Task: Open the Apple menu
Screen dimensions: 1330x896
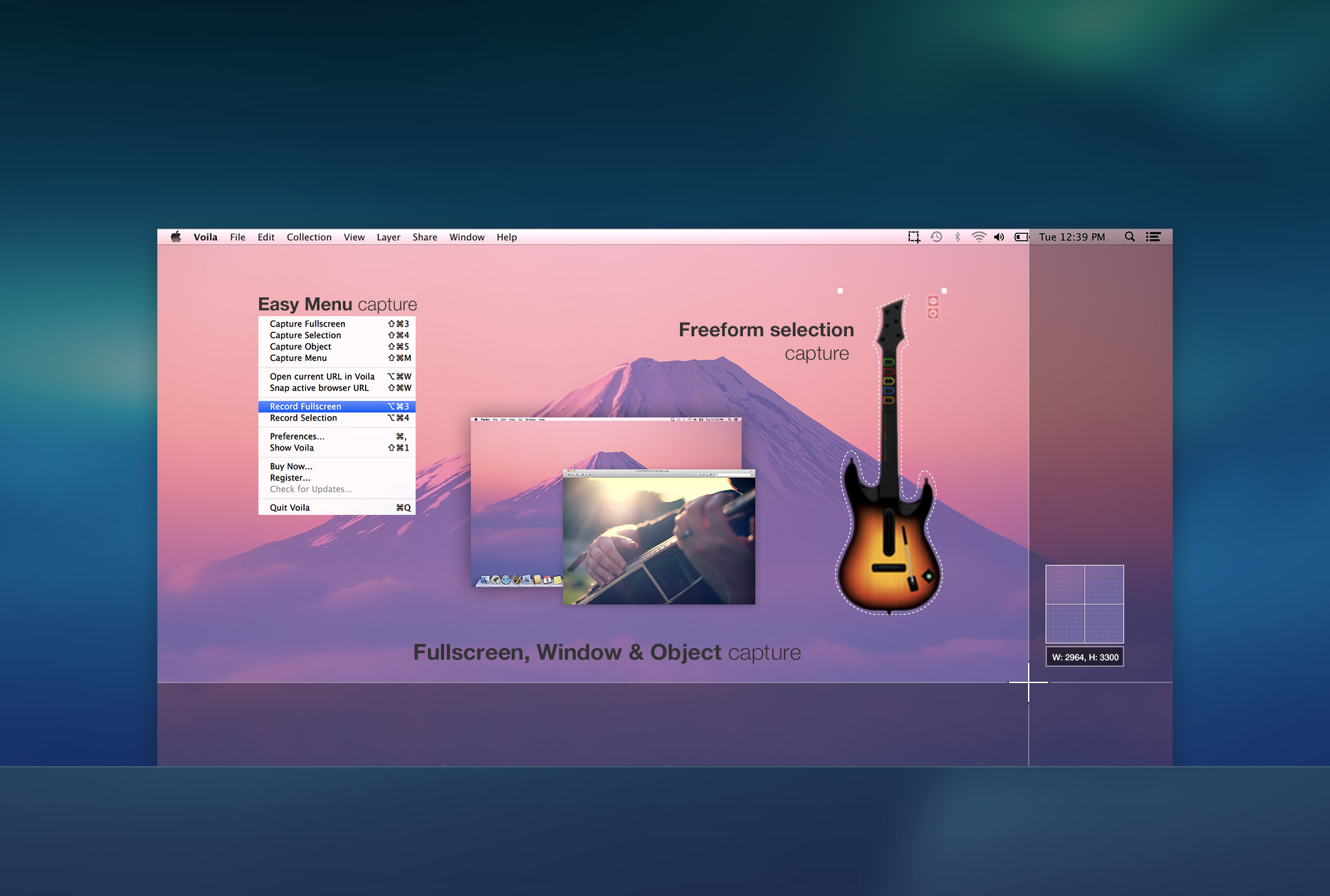Action: (x=175, y=237)
